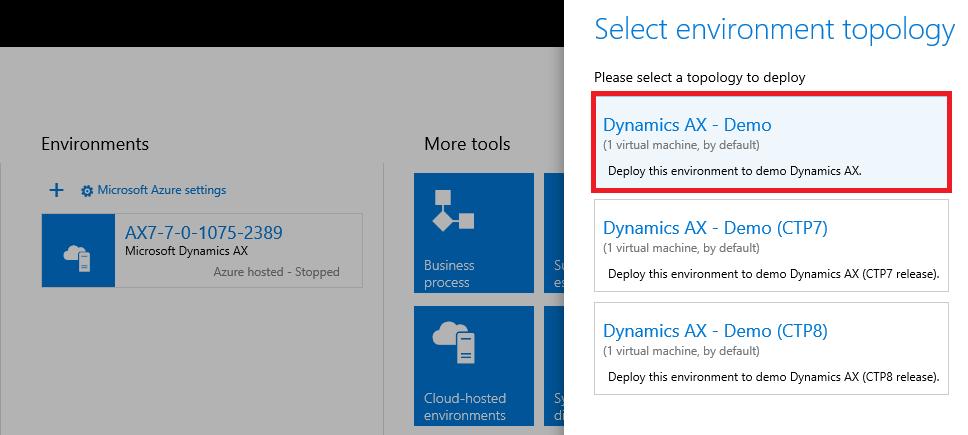Click 'Please select a topology to deploy' text
968x435 pixels.
coord(699,78)
